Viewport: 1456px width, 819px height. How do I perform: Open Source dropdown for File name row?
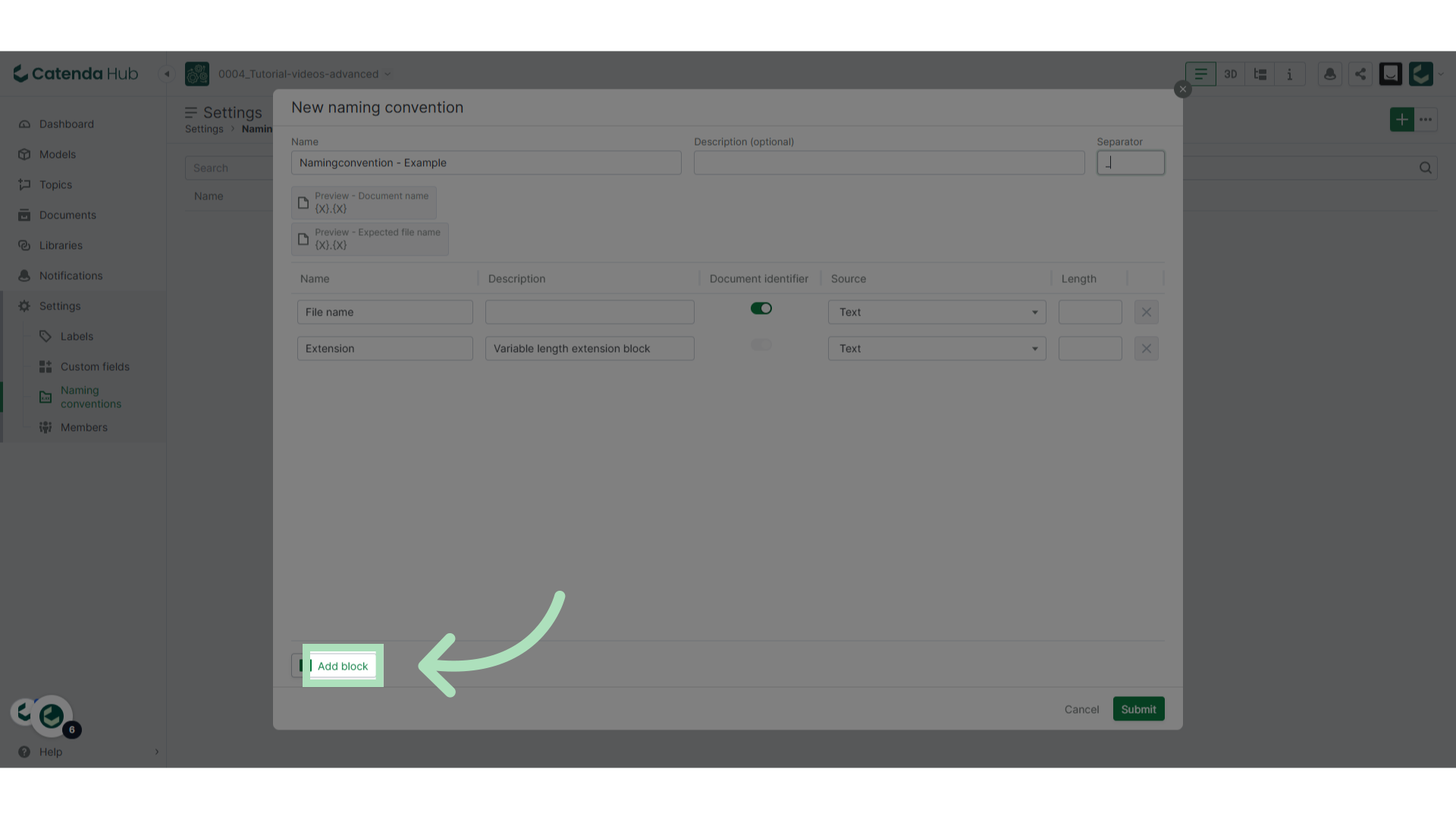[x=937, y=312]
